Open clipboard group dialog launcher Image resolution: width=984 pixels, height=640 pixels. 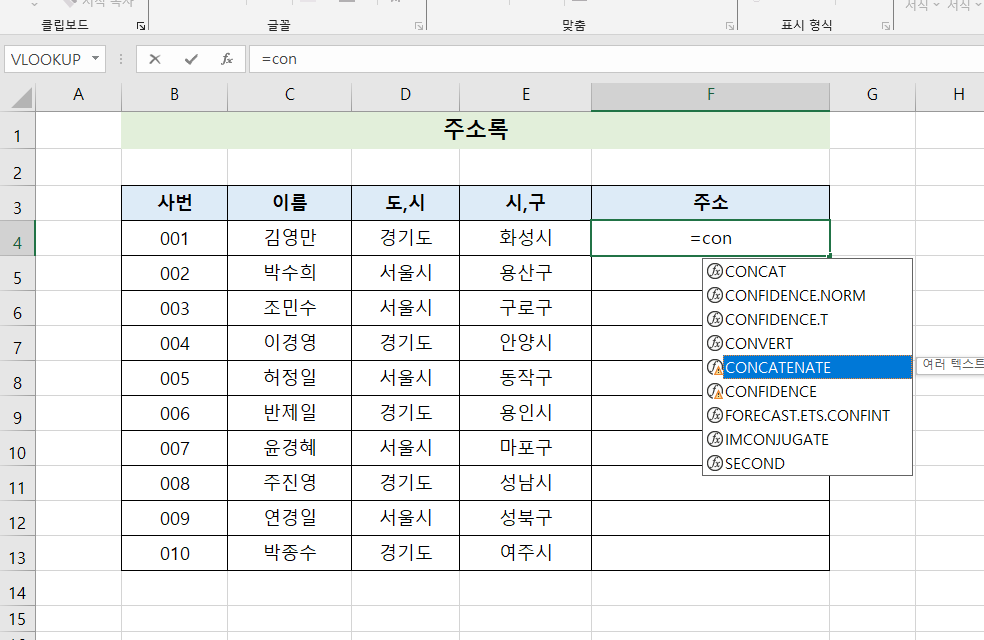pyautogui.click(x=141, y=26)
